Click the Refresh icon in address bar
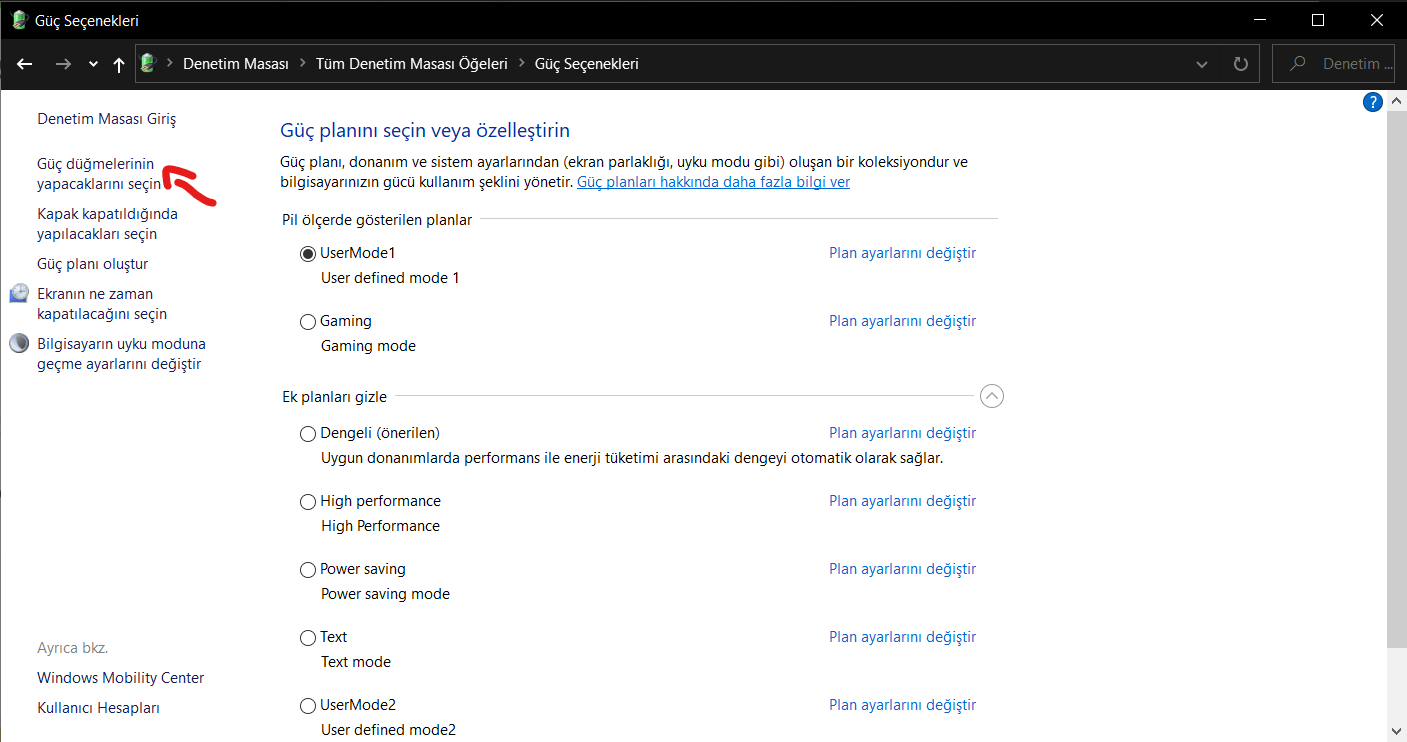The height and width of the screenshot is (742, 1407). pos(1241,64)
